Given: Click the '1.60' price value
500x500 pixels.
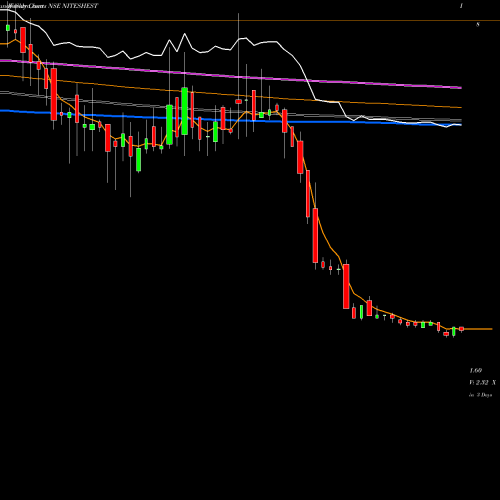Looking at the screenshot, I should [x=476, y=371].
